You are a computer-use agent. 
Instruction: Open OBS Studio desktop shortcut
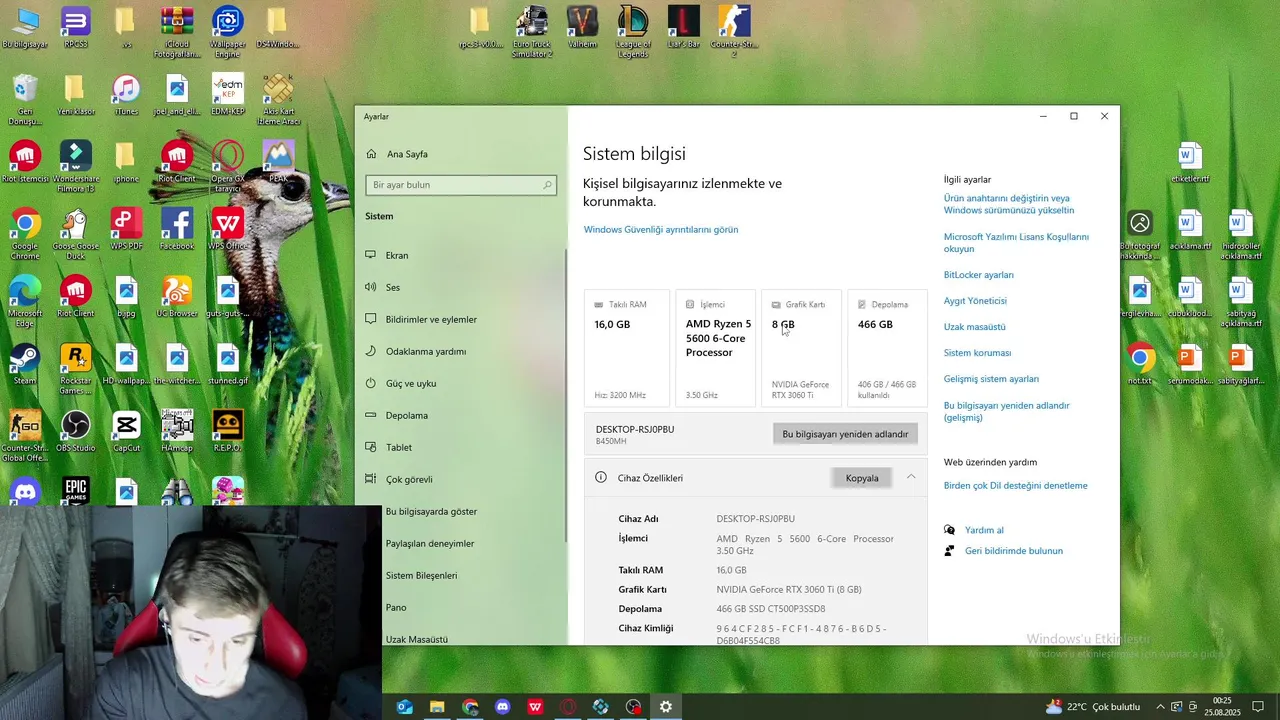(x=76, y=431)
